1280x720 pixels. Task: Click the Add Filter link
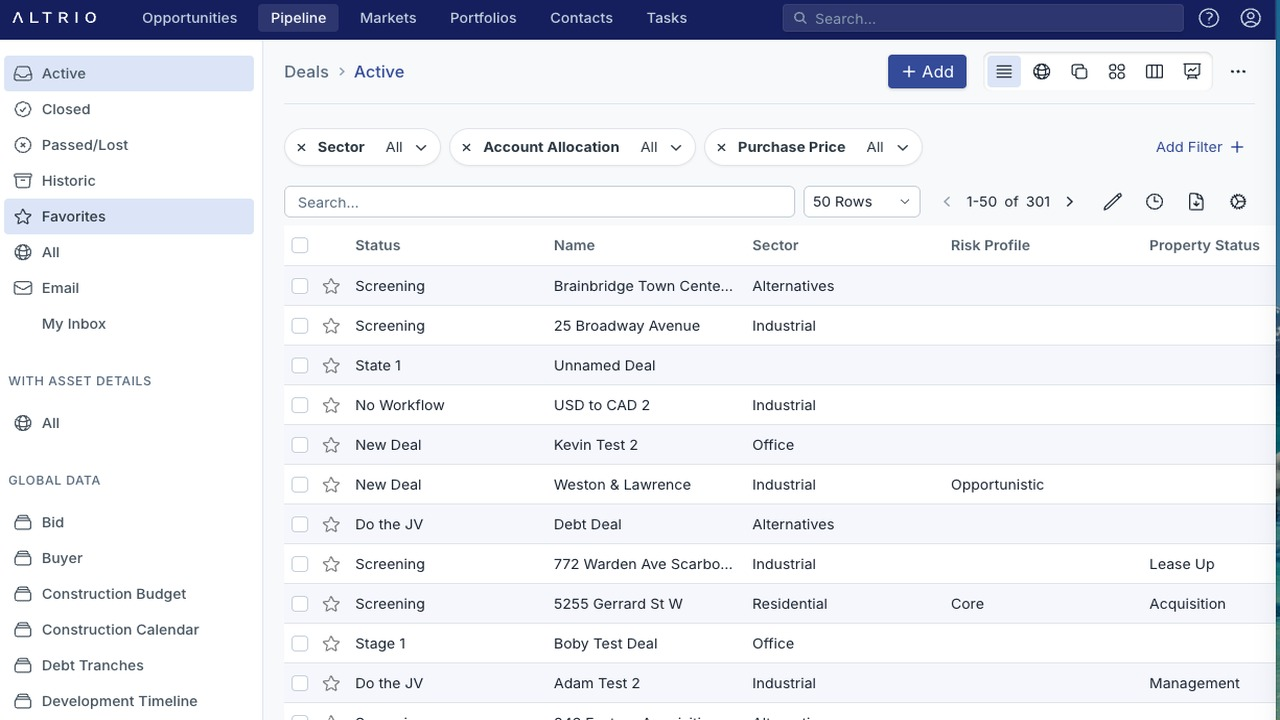[1200, 147]
